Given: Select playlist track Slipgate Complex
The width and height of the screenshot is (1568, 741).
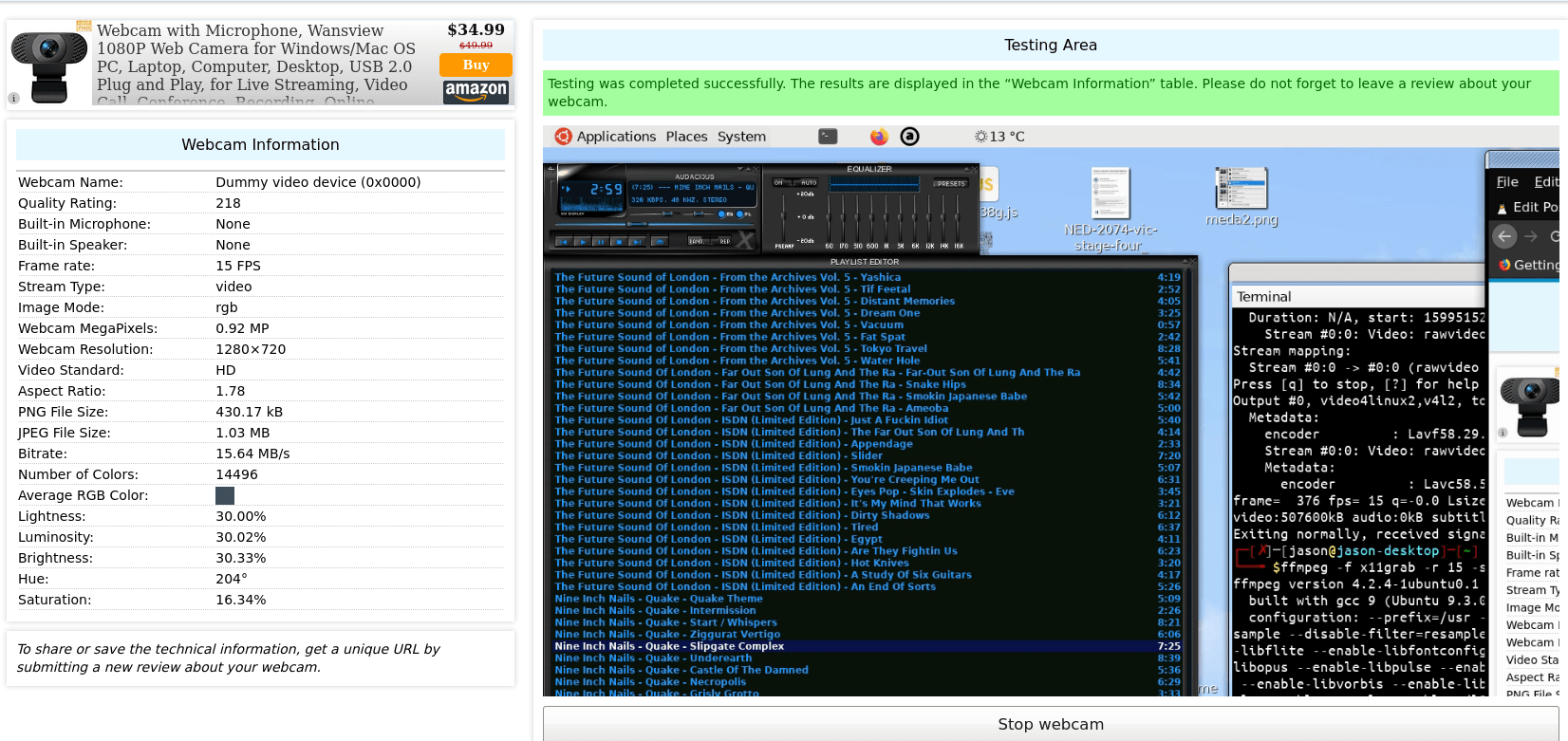Looking at the screenshot, I should tap(868, 646).
